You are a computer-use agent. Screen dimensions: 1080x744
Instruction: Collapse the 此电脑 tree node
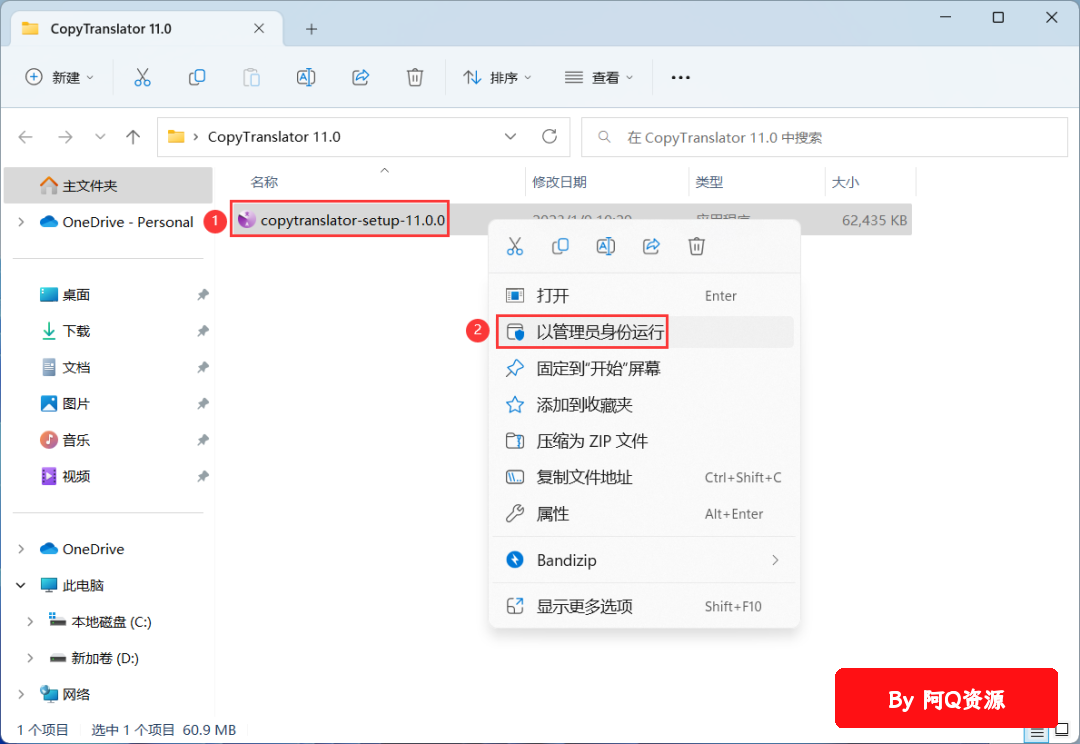21,586
